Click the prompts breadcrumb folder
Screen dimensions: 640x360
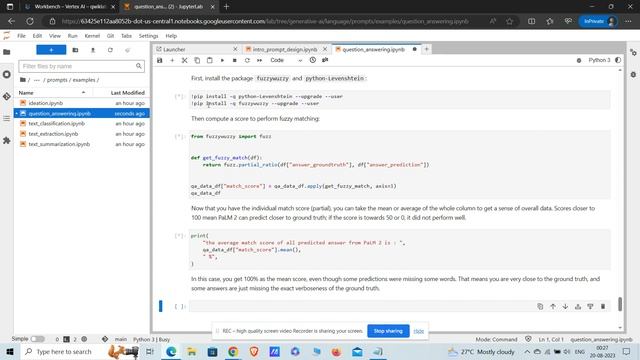[x=57, y=80]
